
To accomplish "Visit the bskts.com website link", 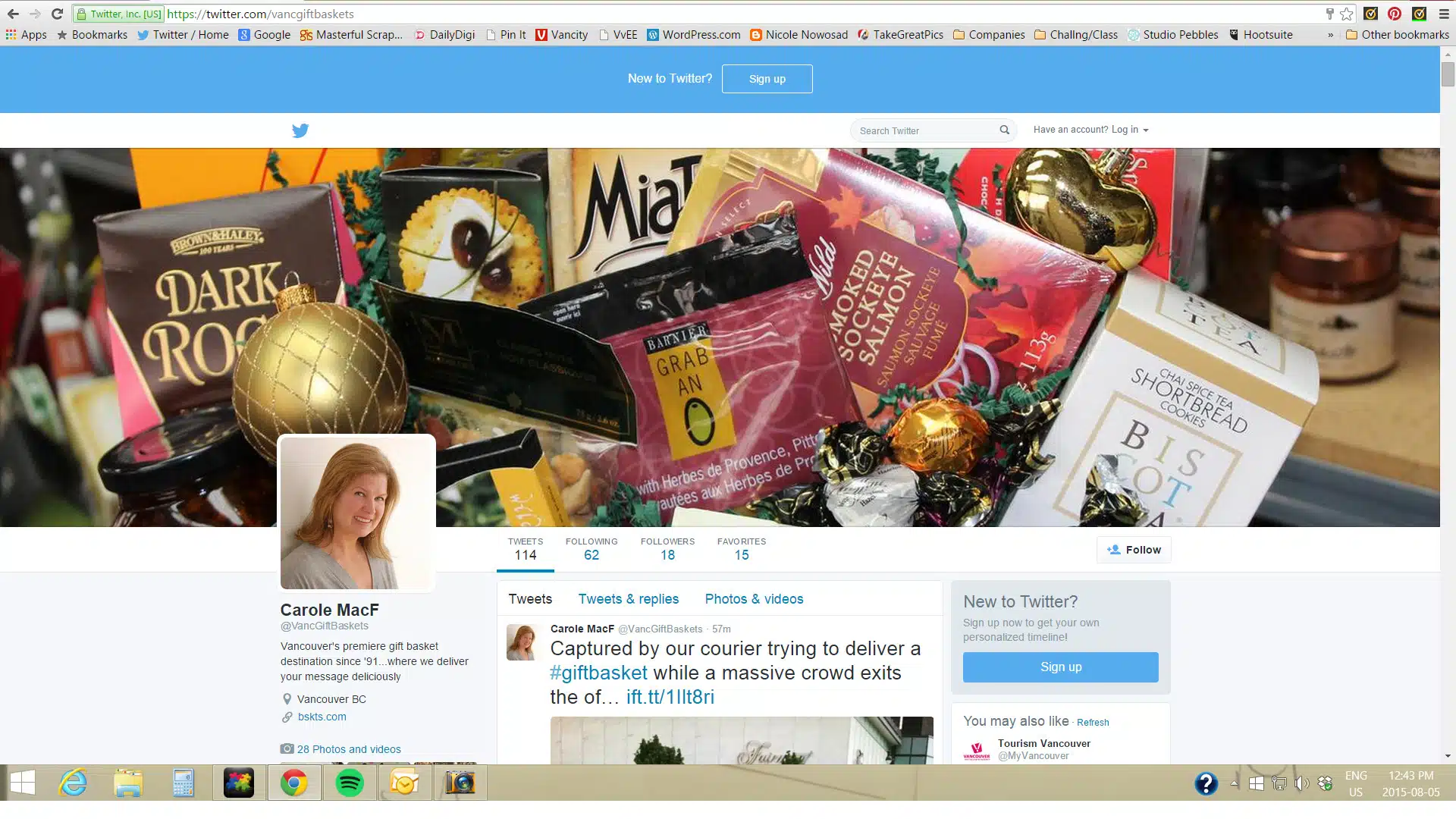I will click(x=322, y=717).
